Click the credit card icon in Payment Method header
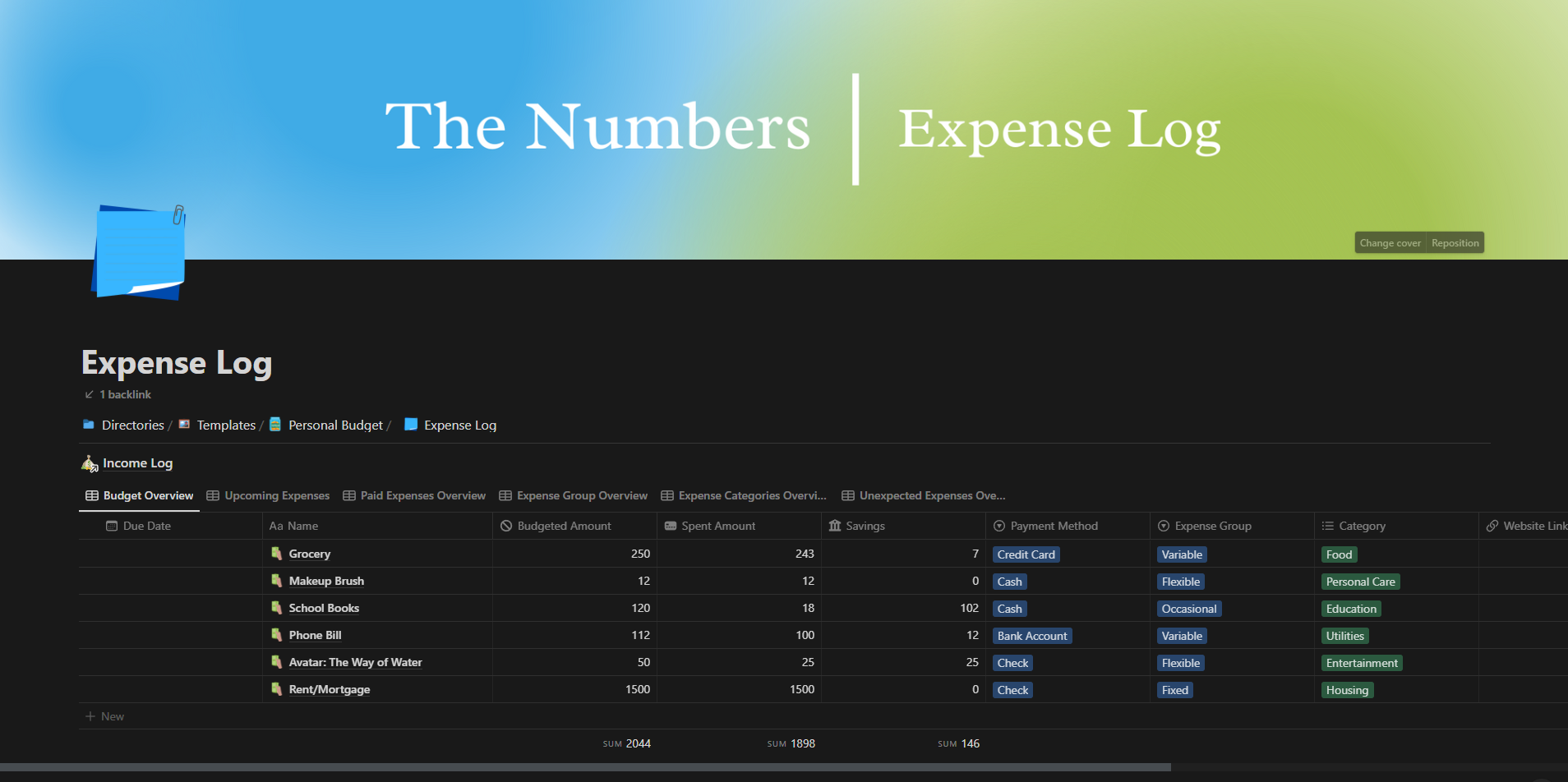The width and height of the screenshot is (1568, 782). coord(999,526)
